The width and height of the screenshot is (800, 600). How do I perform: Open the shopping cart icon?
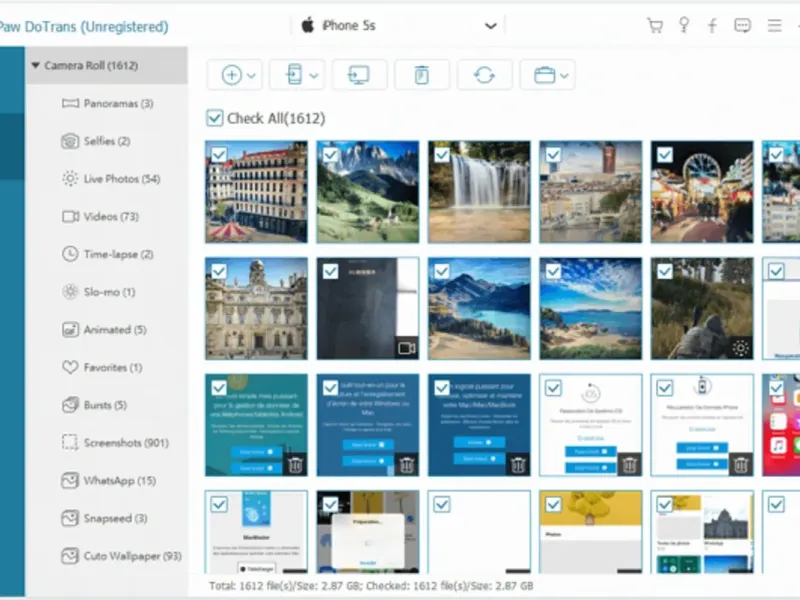click(655, 26)
